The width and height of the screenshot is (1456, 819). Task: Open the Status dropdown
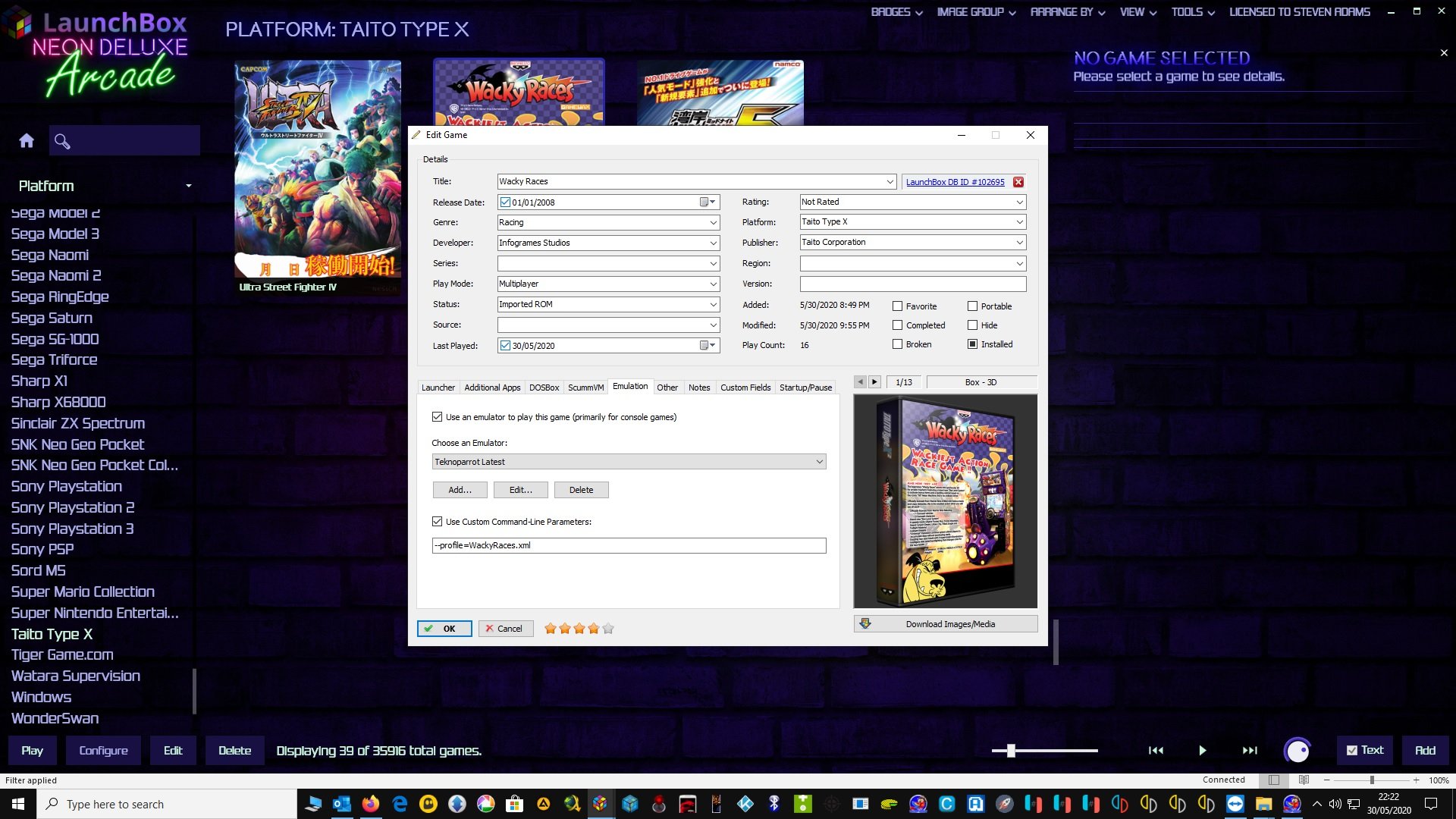[x=713, y=305]
